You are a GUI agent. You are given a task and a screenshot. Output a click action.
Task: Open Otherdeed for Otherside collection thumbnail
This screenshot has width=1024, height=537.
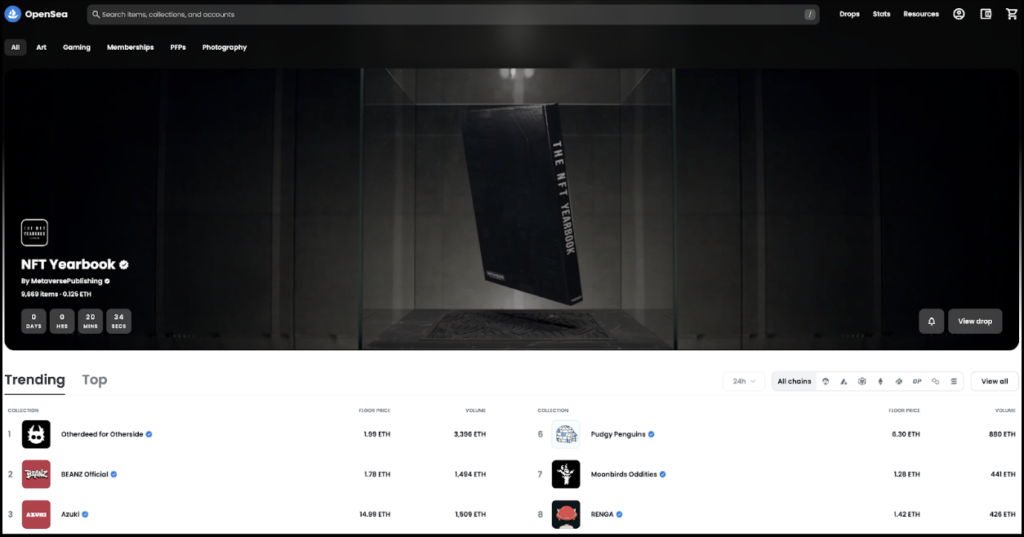tap(36, 434)
